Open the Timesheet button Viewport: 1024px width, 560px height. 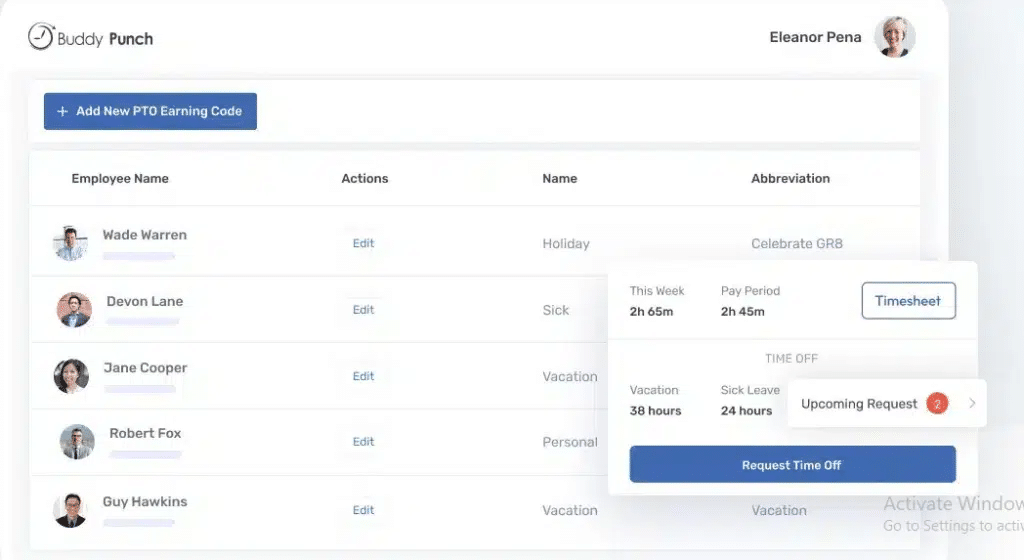click(908, 301)
